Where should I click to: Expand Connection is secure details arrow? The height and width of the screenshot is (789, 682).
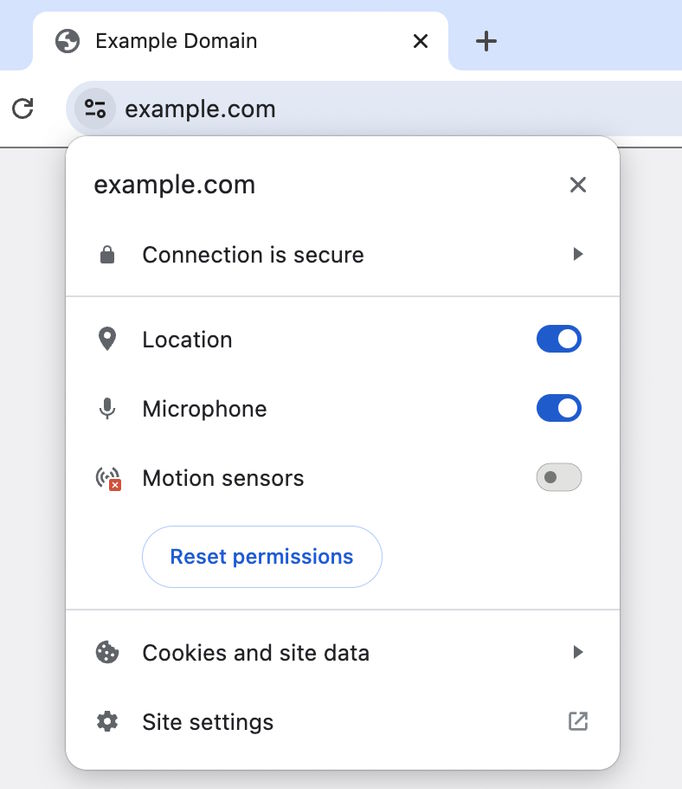[x=578, y=255]
